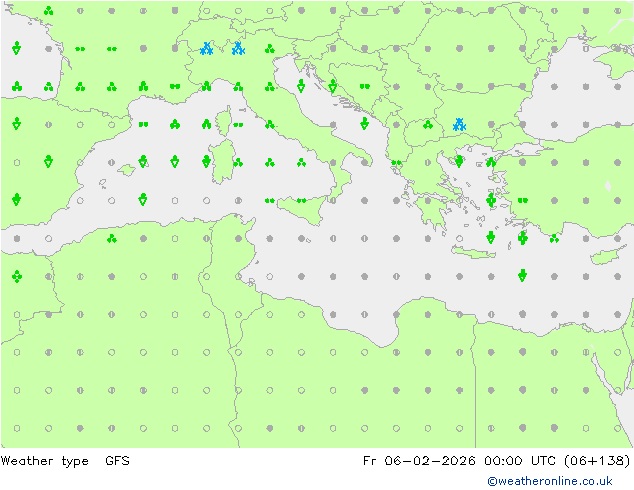Select the 'GFS' model label
634x490 pixels.
pos(117,461)
